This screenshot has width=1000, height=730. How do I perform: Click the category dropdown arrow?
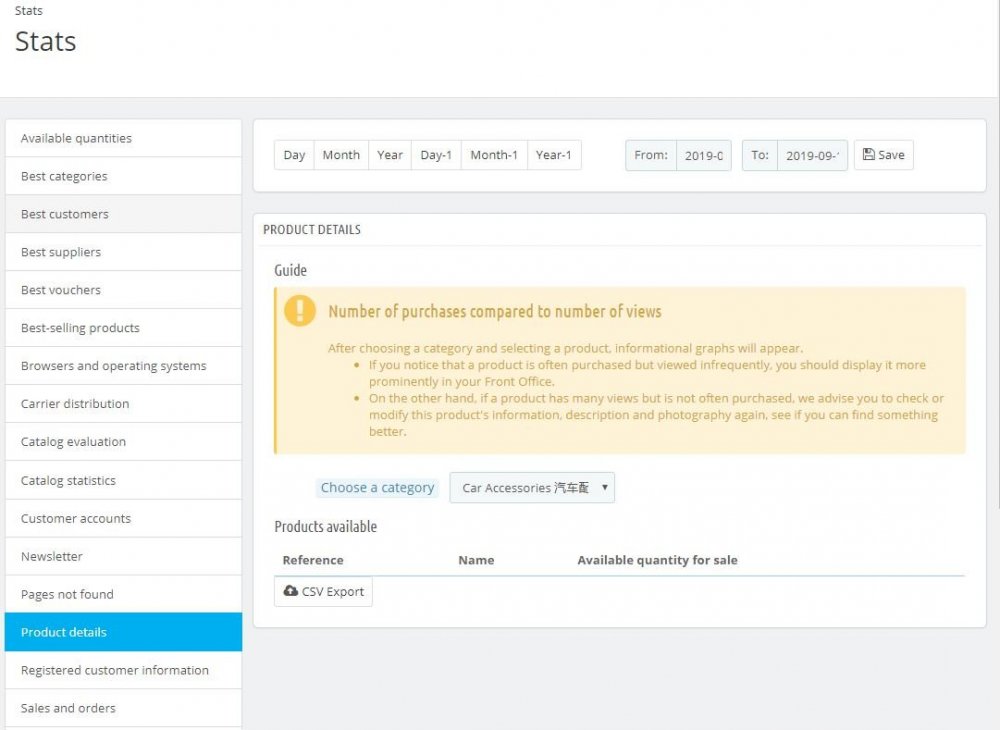coord(605,488)
